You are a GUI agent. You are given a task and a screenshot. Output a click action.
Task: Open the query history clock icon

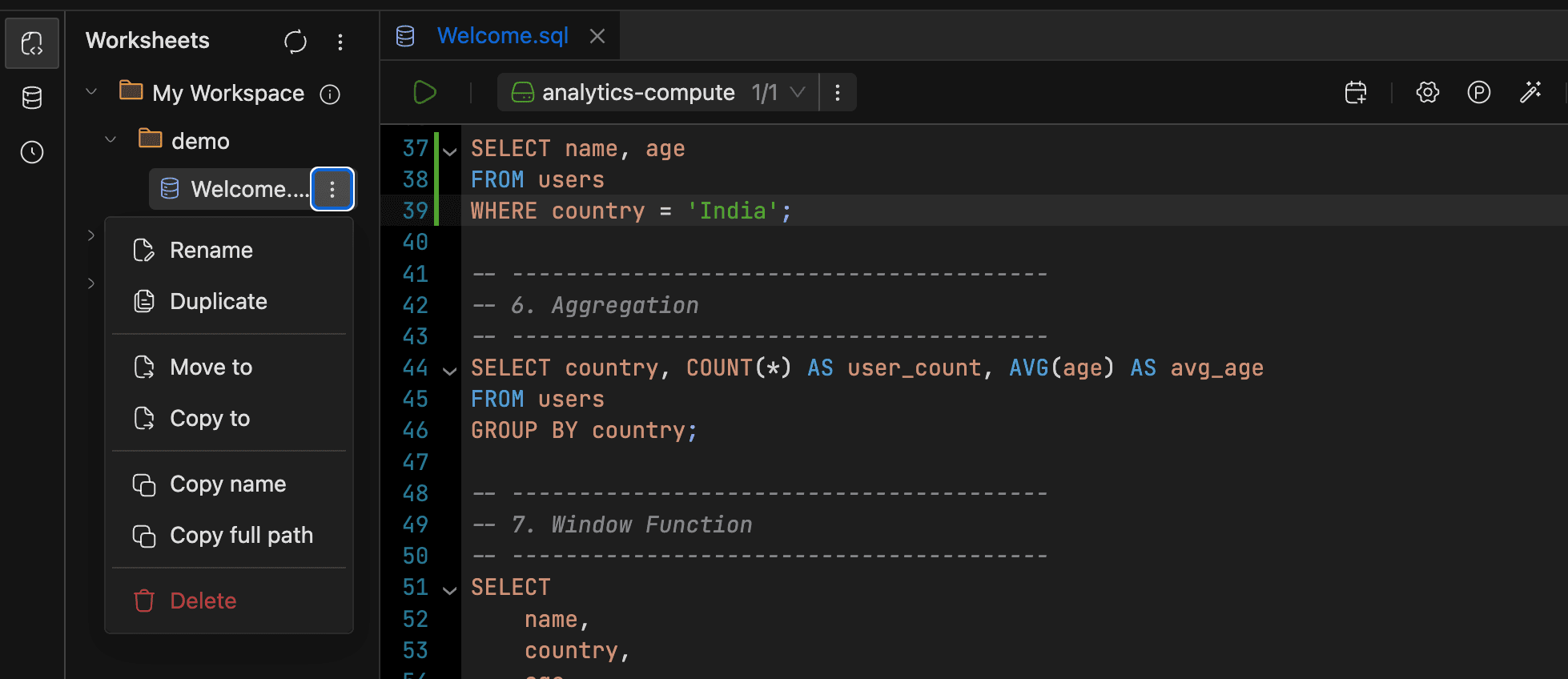[x=32, y=152]
